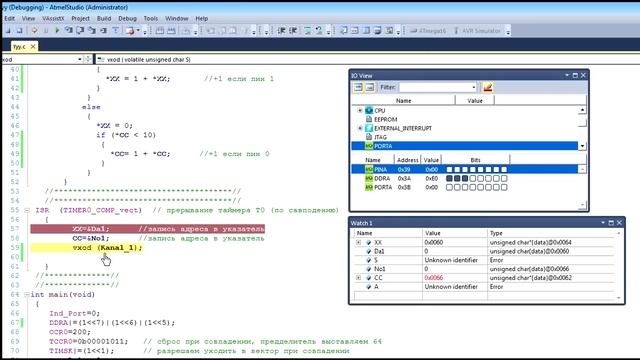This screenshot has height=360, width=640.
Task: Click the watch icon next to No1
Action: click(369, 269)
